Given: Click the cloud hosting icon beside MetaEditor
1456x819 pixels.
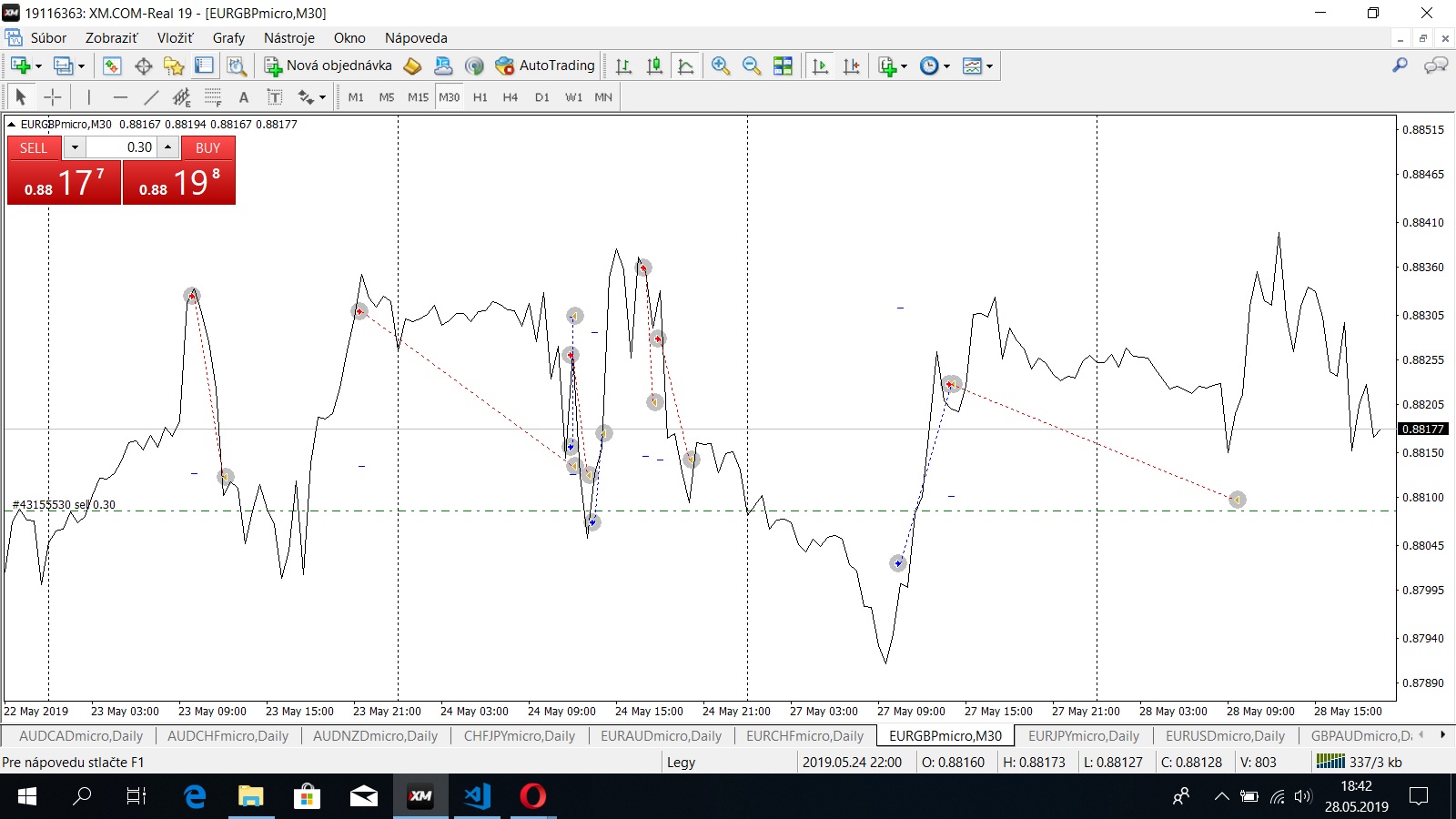Looking at the screenshot, I should [x=443, y=66].
